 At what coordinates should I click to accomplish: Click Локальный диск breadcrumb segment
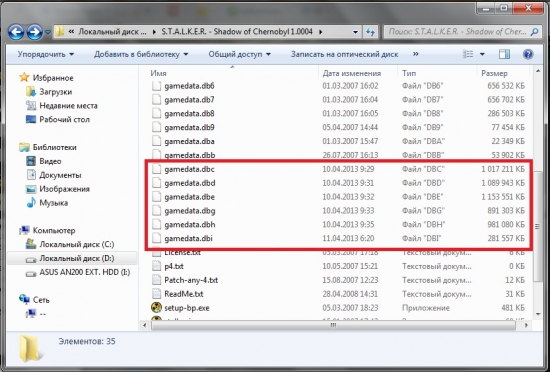(113, 32)
